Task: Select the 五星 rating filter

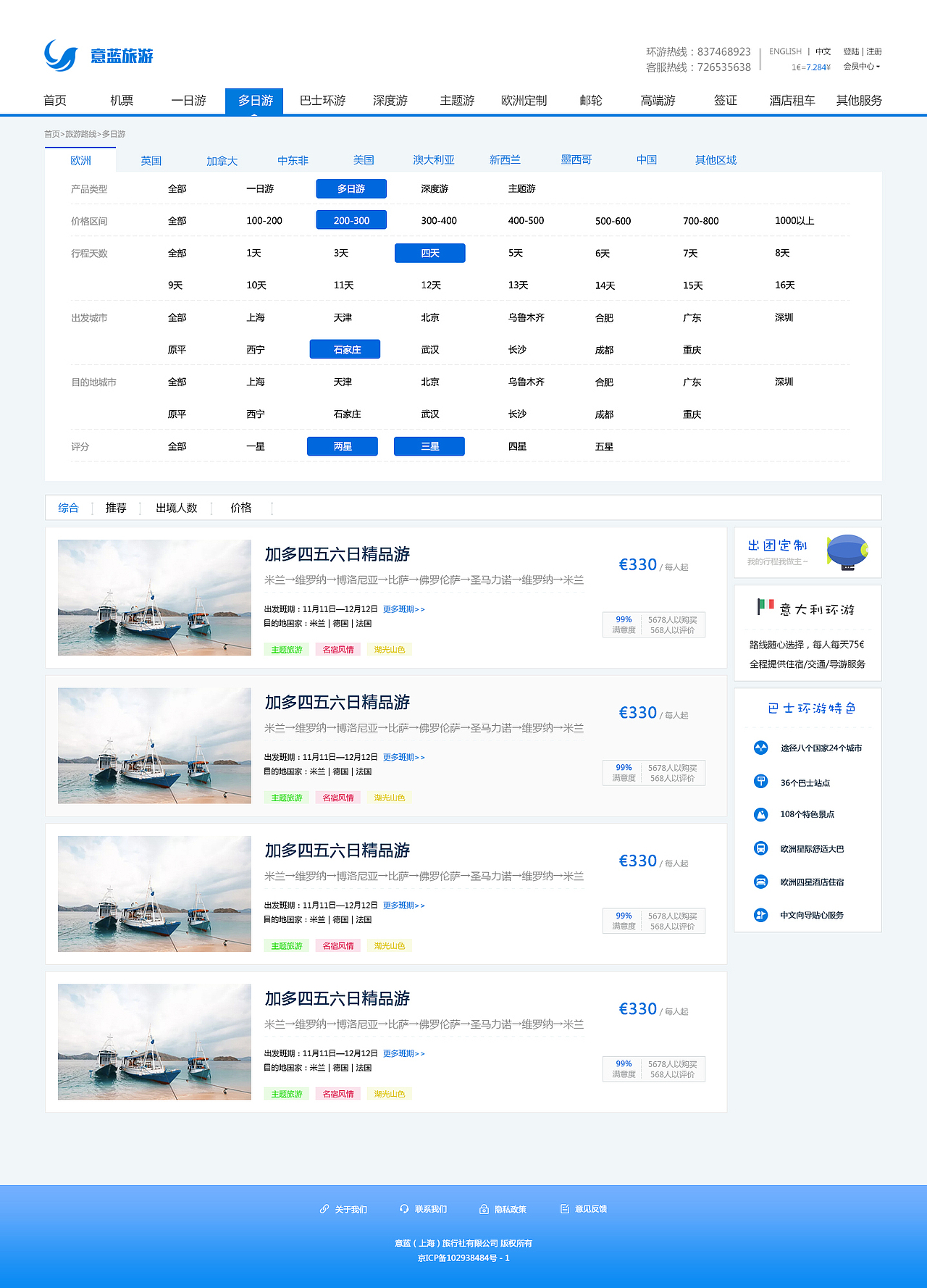Action: (604, 446)
